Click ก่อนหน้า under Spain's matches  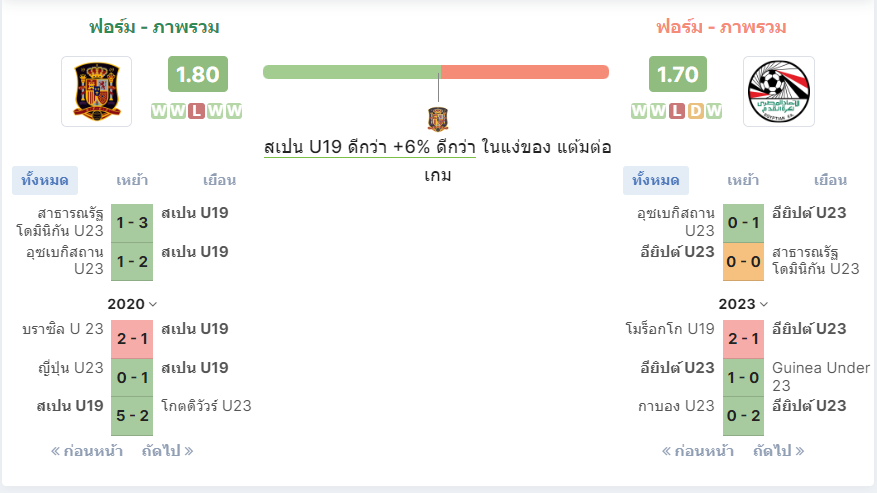pyautogui.click(x=87, y=451)
